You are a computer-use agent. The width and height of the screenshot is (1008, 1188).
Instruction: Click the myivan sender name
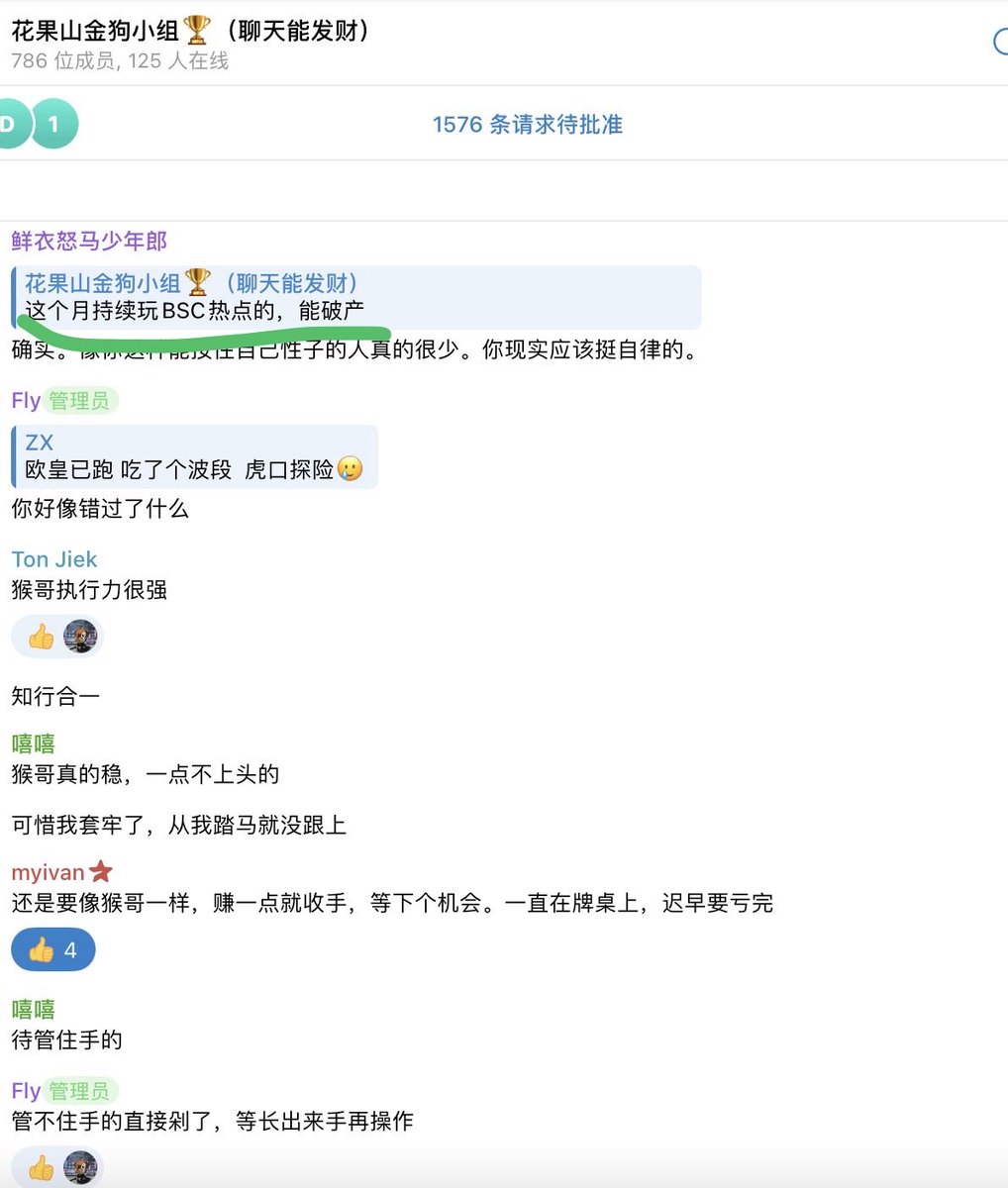48,873
